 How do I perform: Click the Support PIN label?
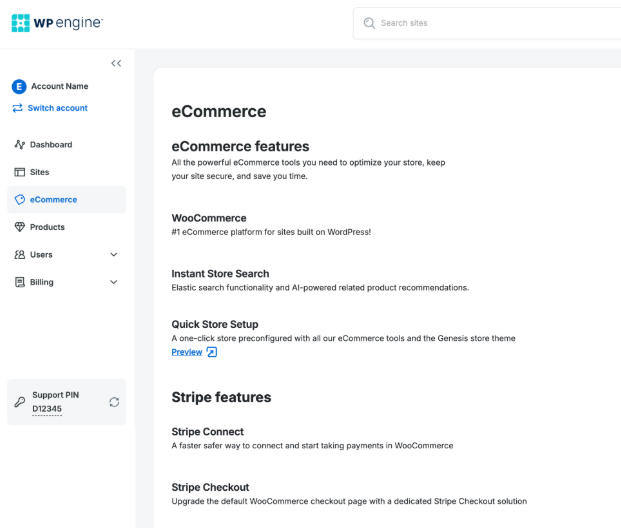tap(55, 395)
